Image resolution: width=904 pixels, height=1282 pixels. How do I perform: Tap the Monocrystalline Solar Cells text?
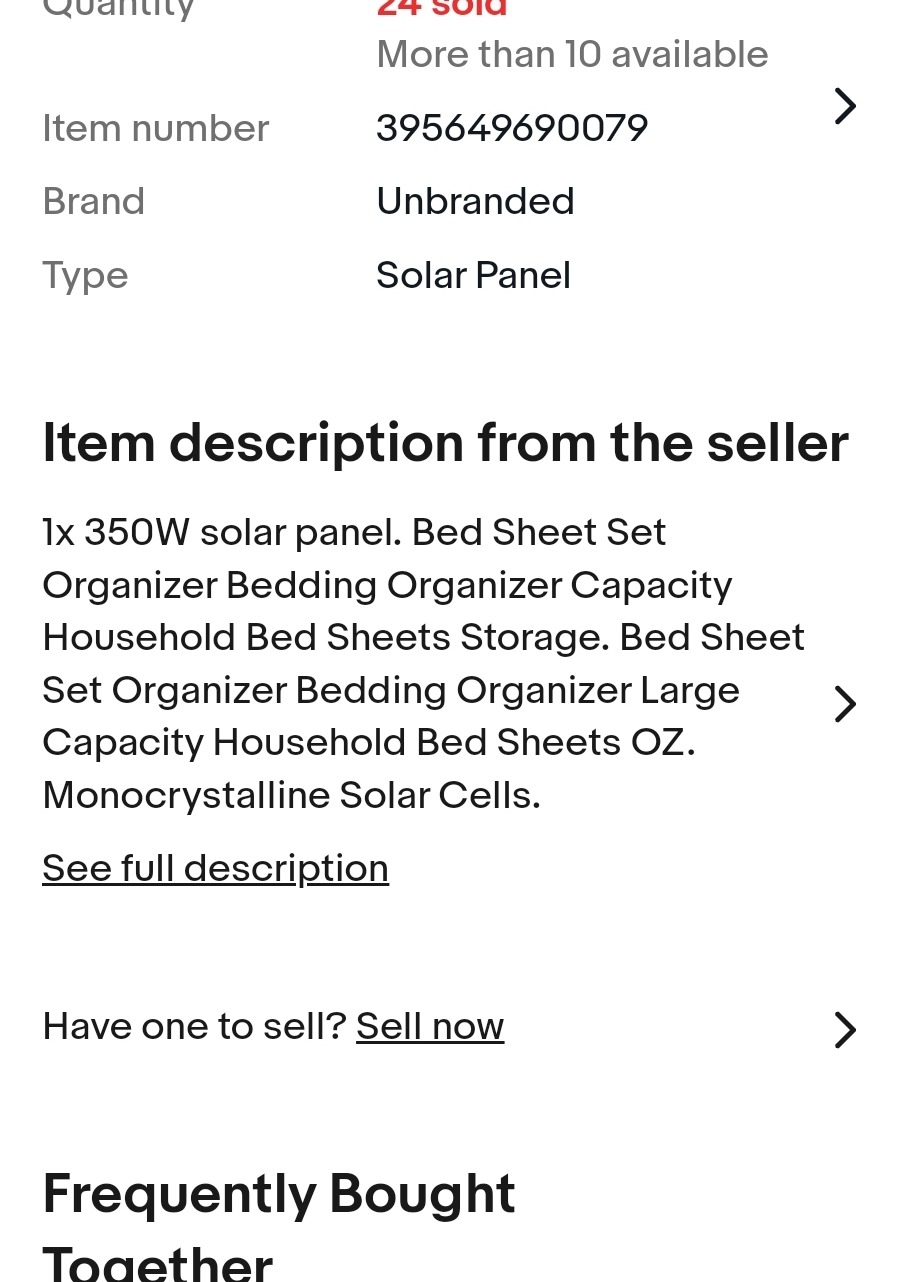[x=291, y=795]
